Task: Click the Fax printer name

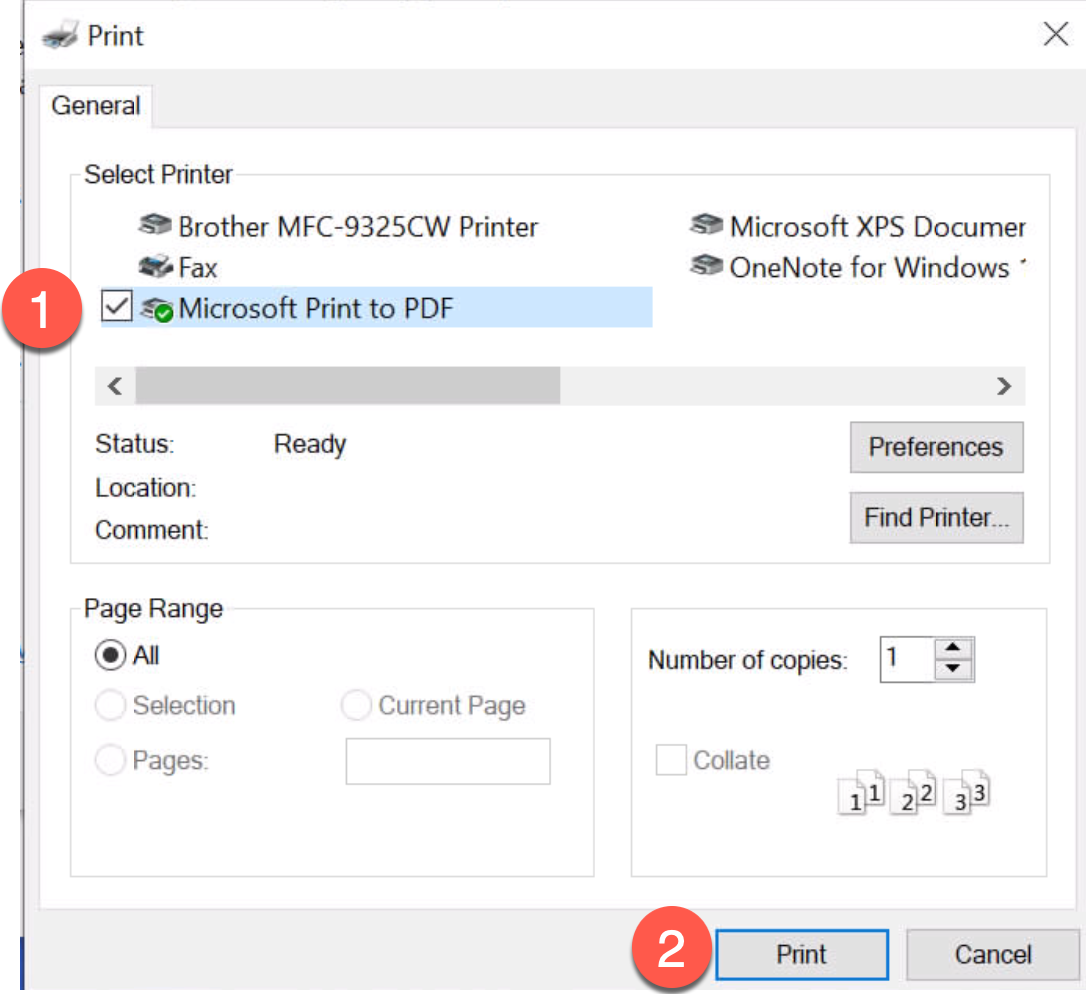Action: tap(198, 268)
